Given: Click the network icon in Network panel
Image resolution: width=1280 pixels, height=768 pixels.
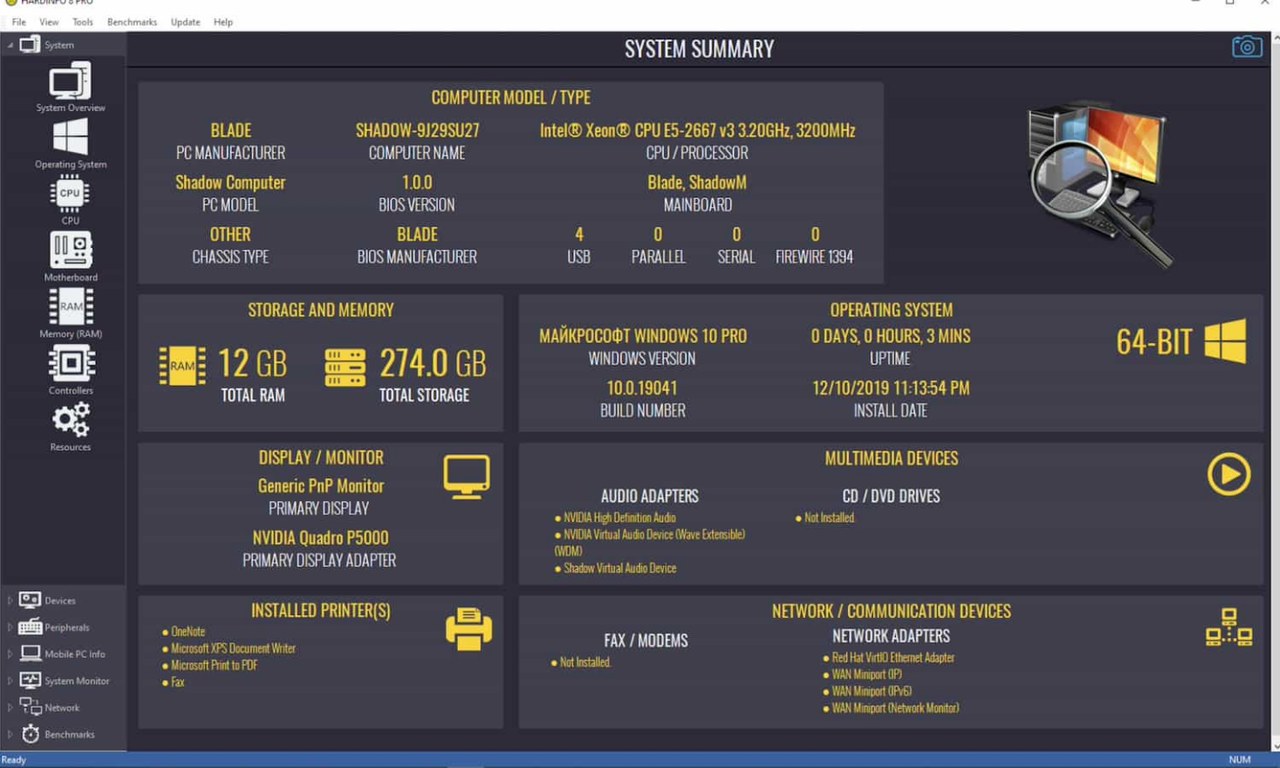Looking at the screenshot, I should pyautogui.click(x=1229, y=627).
